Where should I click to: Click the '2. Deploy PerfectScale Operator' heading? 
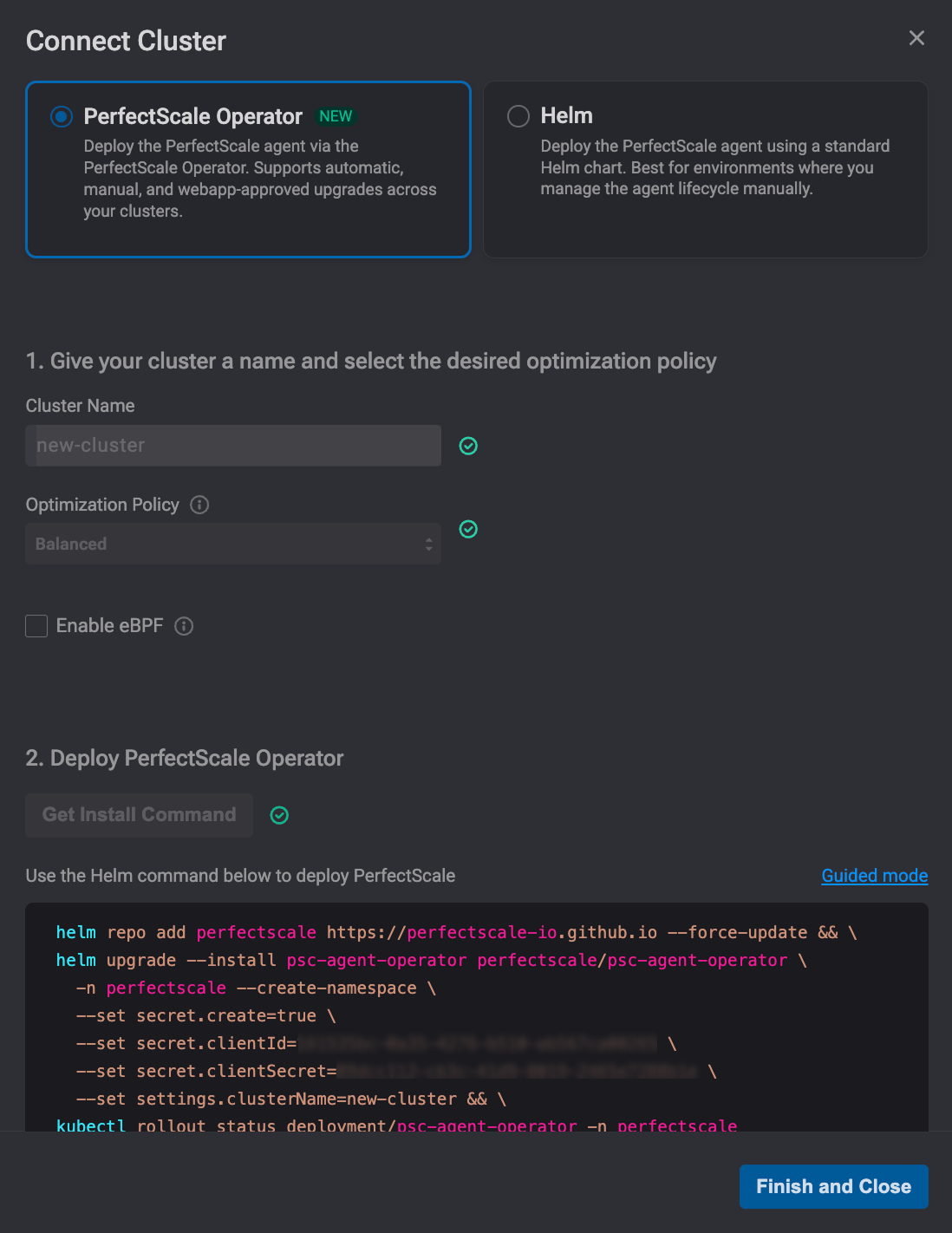185,758
